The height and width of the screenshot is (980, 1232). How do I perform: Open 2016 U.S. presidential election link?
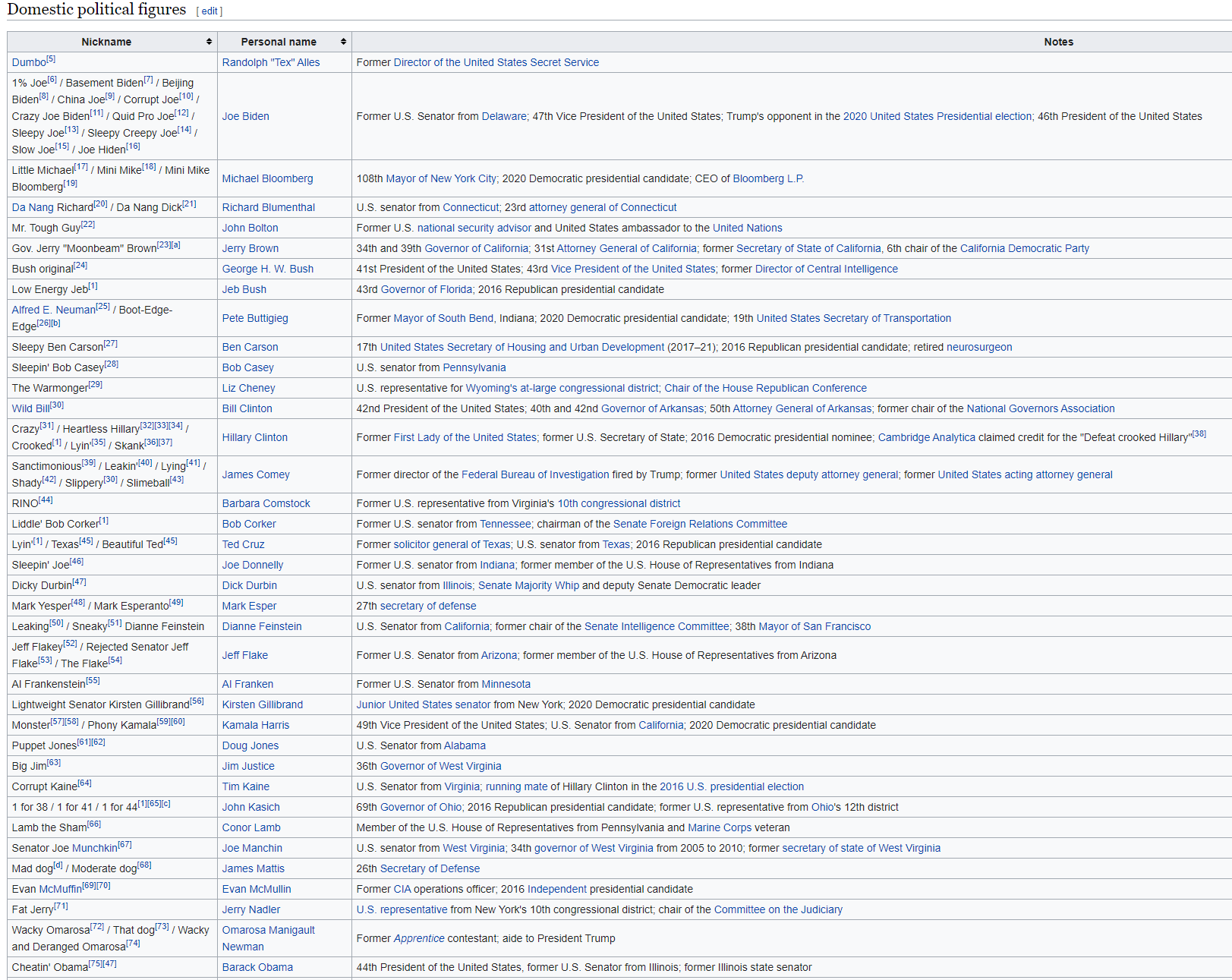732,786
